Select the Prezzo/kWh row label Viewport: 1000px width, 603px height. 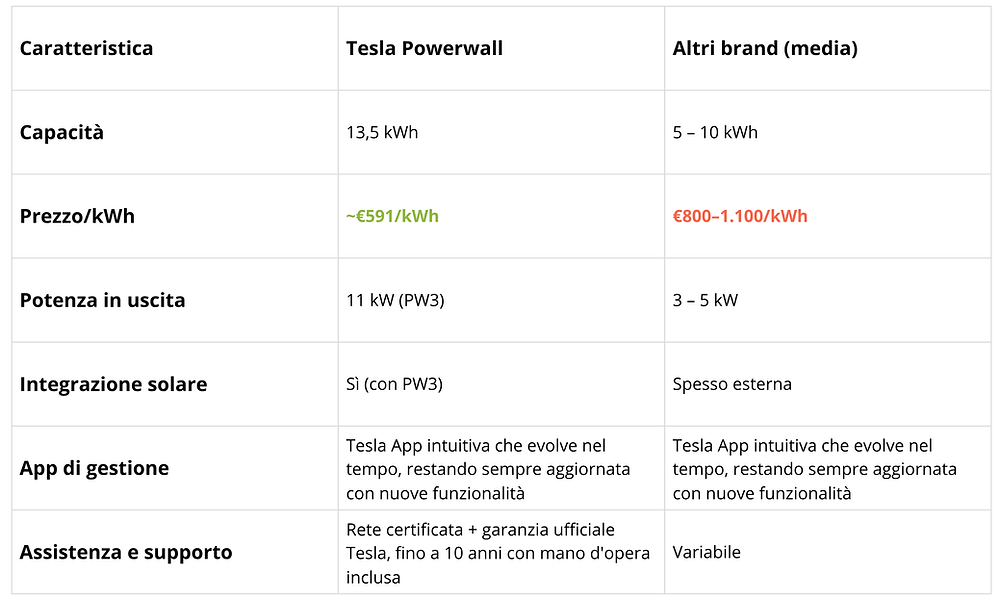pos(77,217)
